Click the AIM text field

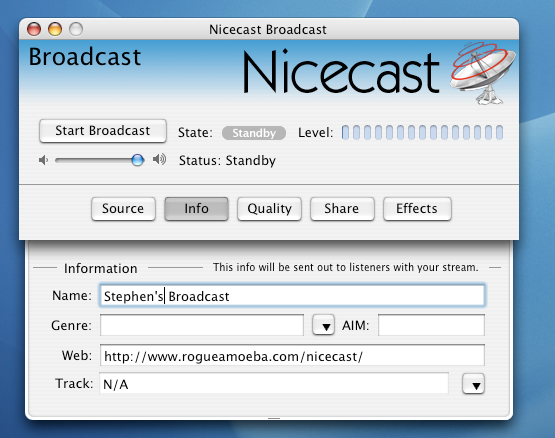431,325
